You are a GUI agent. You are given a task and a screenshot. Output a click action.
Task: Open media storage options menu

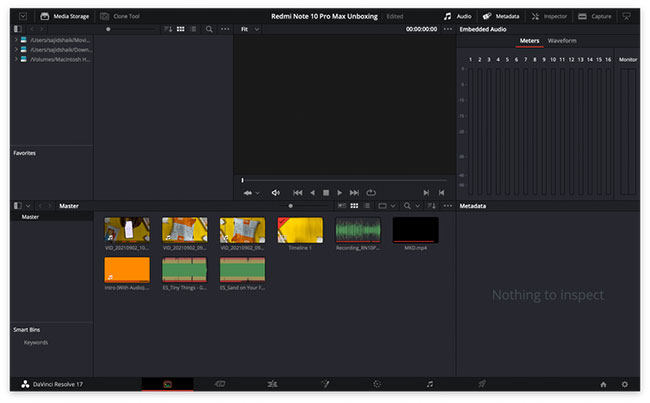(x=225, y=29)
